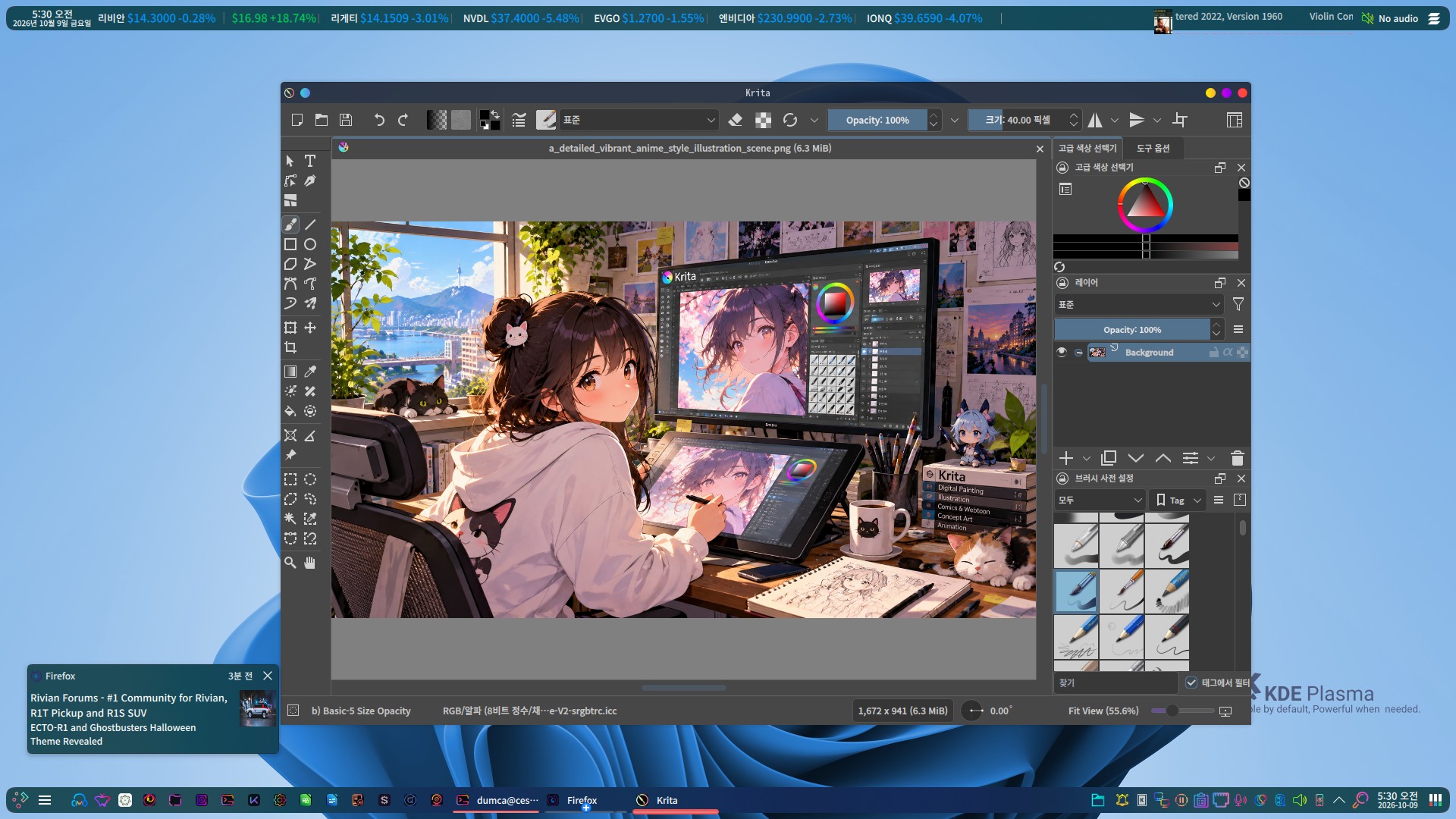Select the Ellipse shape tool
The width and height of the screenshot is (1456, 819).
coord(310,244)
